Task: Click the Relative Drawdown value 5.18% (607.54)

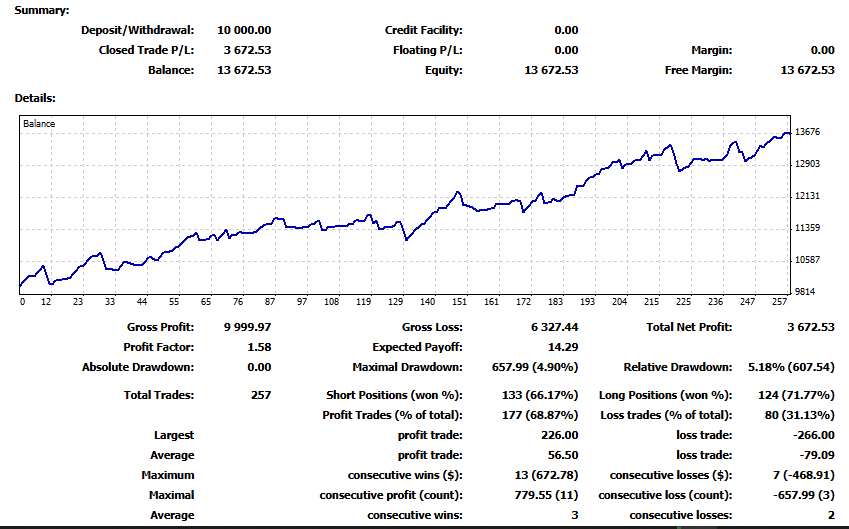Action: pos(791,367)
